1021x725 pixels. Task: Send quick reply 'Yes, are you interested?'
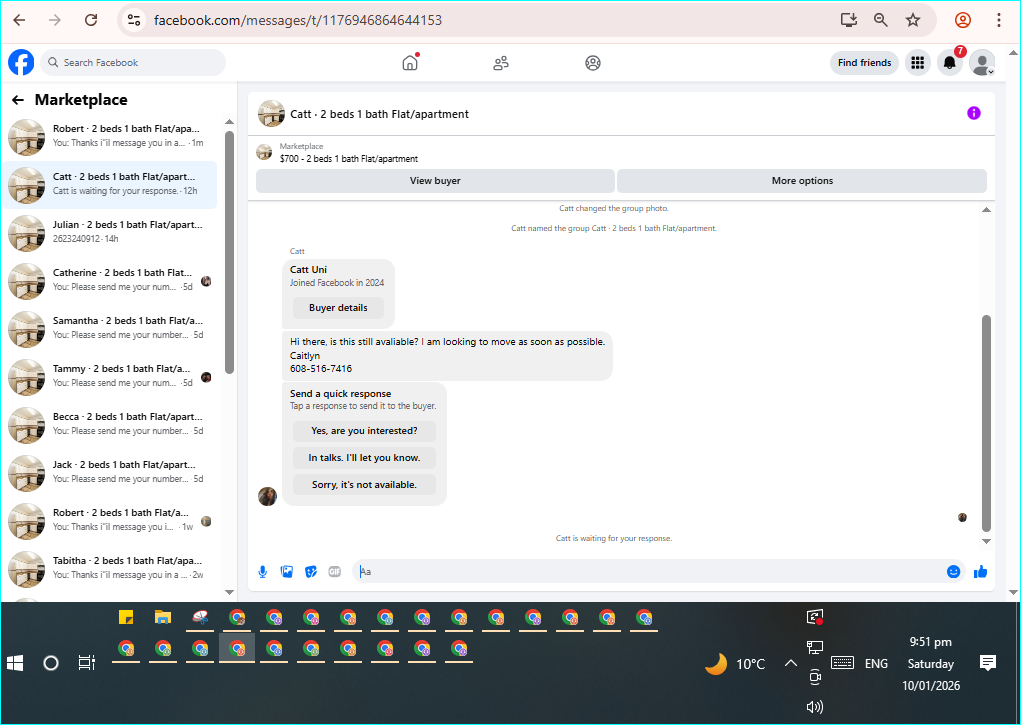(x=364, y=431)
